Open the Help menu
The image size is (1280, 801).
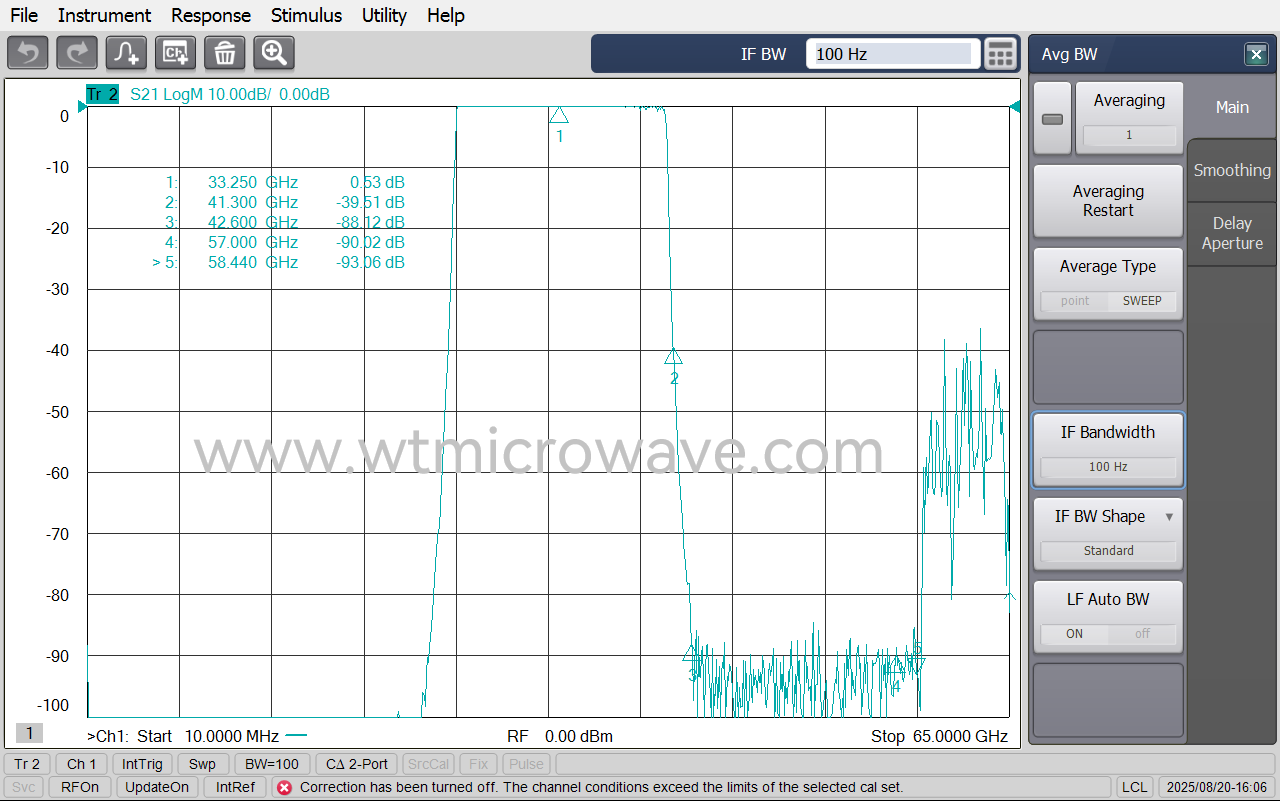445,15
